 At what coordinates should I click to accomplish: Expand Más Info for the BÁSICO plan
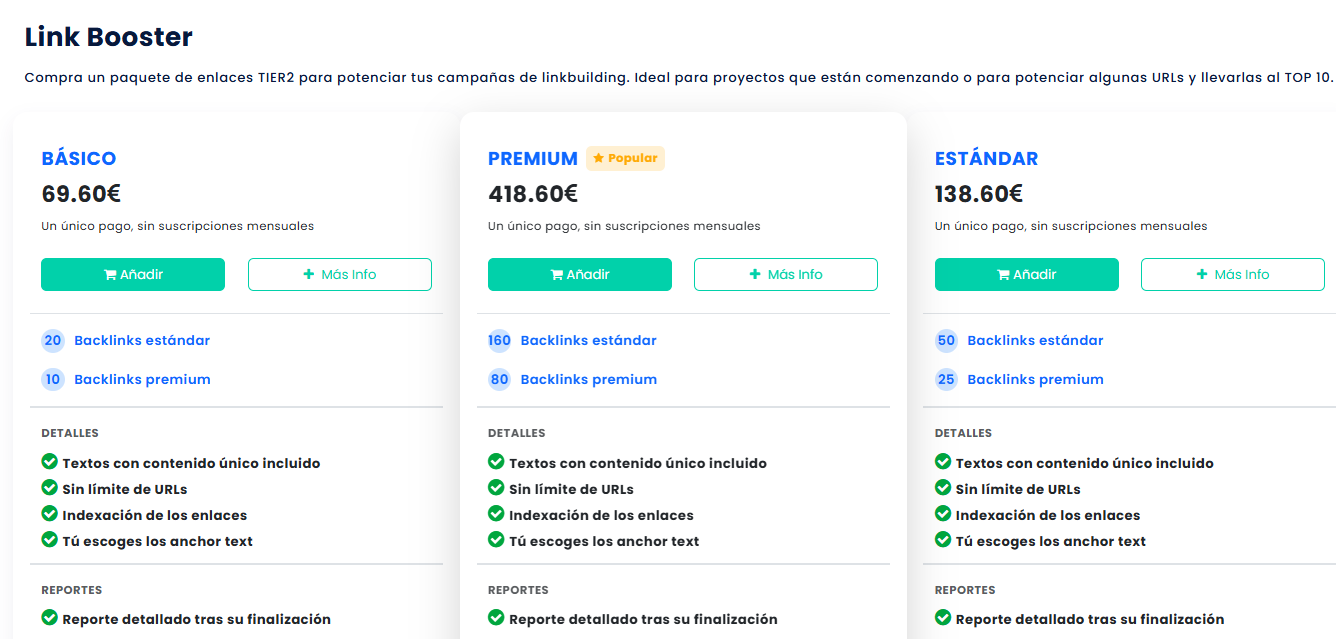pyautogui.click(x=340, y=275)
